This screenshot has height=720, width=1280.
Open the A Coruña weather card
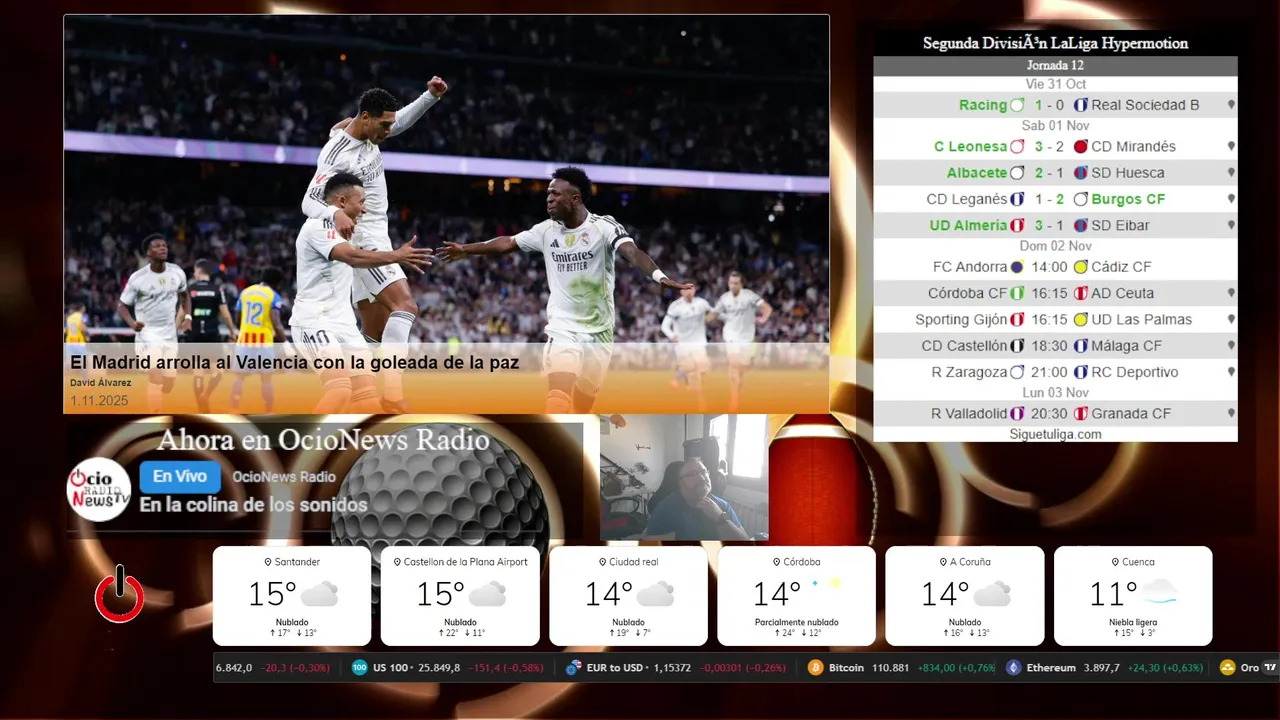coord(965,596)
